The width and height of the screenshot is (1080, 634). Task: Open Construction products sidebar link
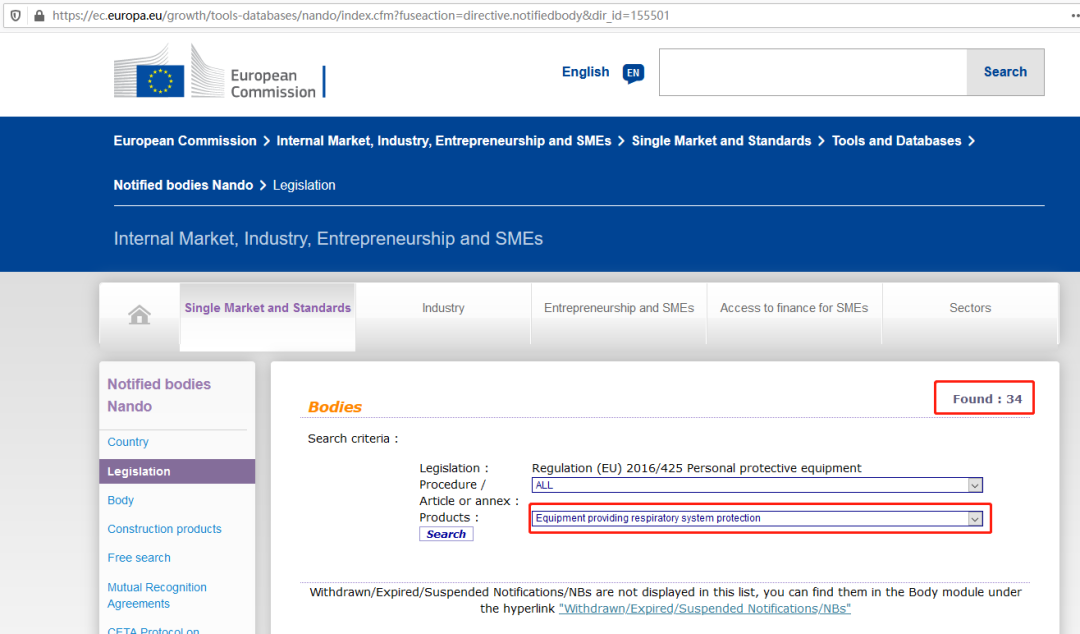tap(164, 529)
